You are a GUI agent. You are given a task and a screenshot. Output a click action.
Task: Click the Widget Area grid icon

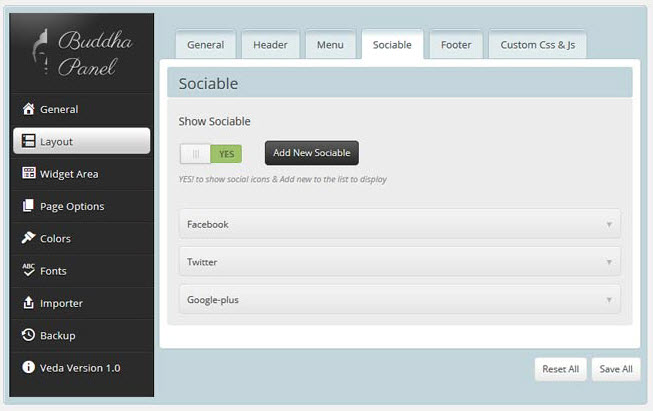[x=28, y=173]
